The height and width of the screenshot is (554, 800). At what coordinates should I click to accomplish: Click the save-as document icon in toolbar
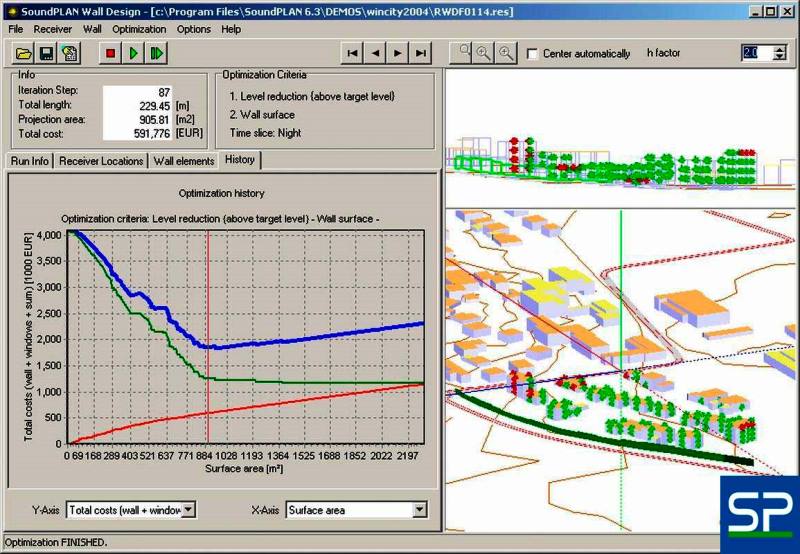pyautogui.click(x=69, y=53)
